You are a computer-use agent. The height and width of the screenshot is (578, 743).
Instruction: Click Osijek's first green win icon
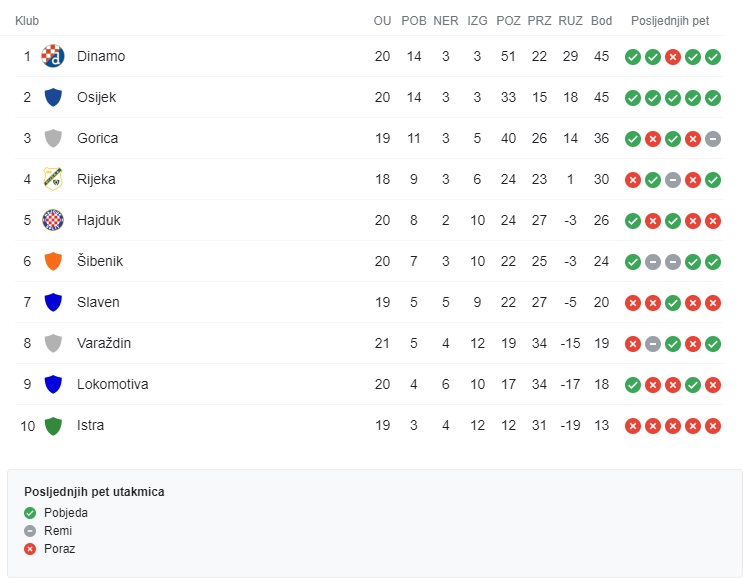(633, 98)
